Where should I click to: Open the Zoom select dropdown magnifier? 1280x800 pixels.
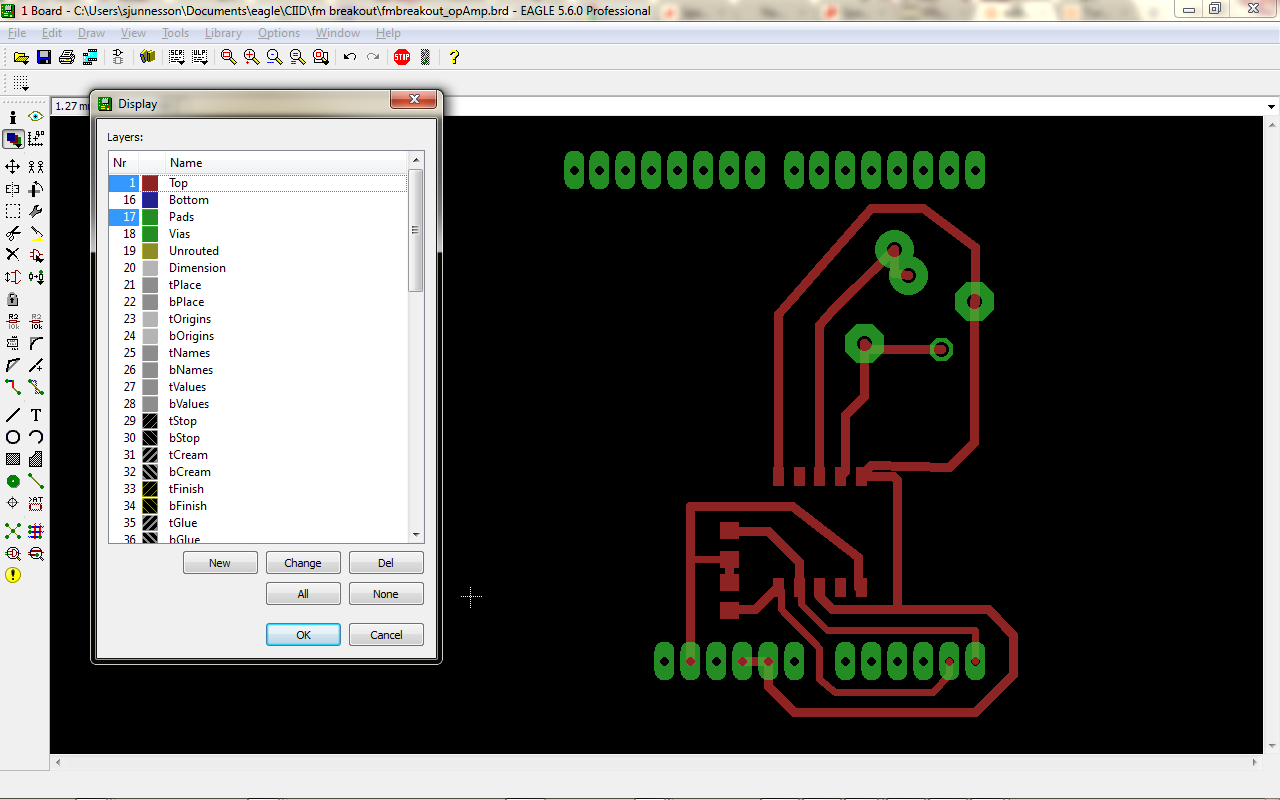click(x=321, y=57)
